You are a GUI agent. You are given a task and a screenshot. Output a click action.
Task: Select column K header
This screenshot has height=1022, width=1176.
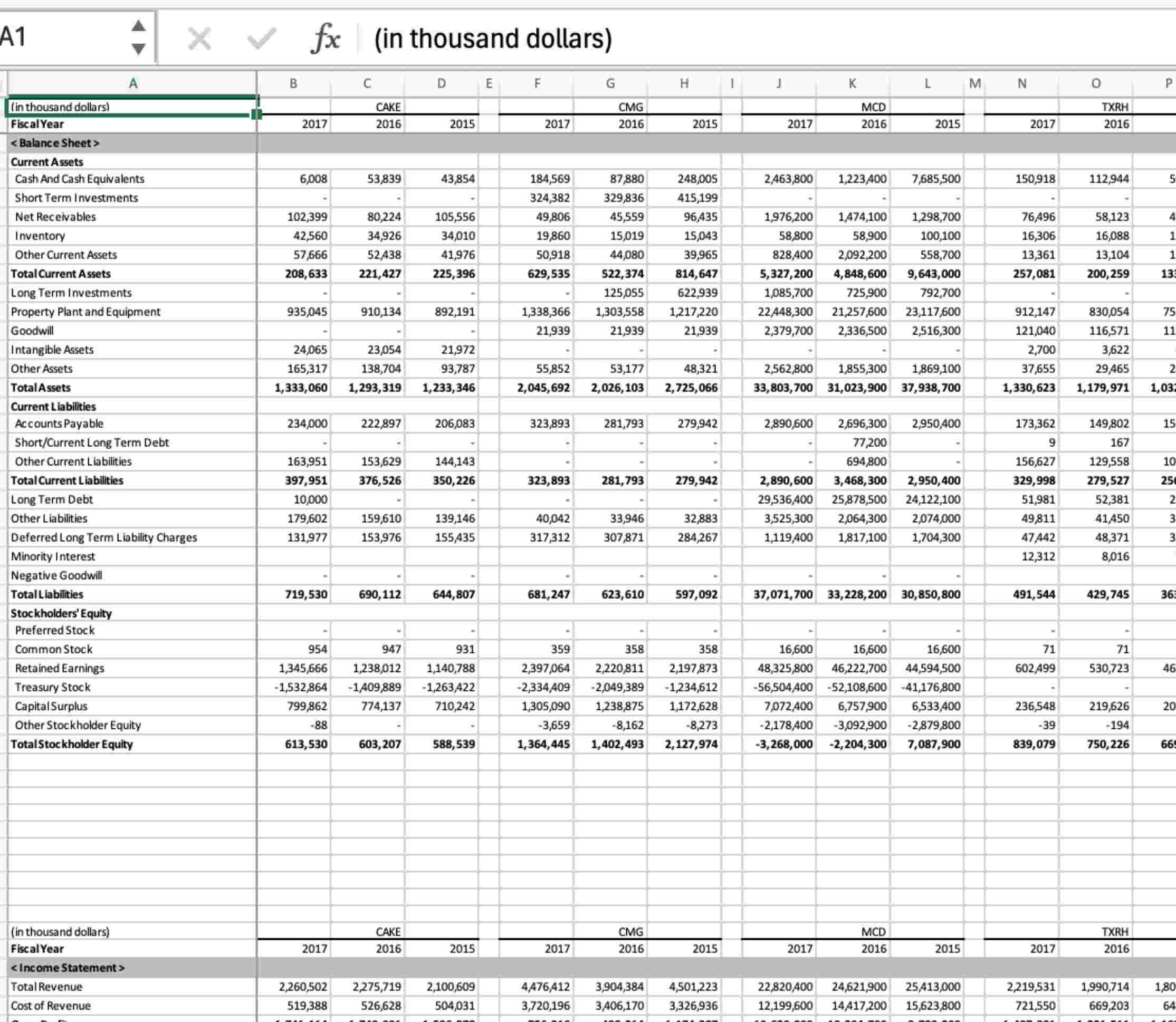pyautogui.click(x=853, y=84)
